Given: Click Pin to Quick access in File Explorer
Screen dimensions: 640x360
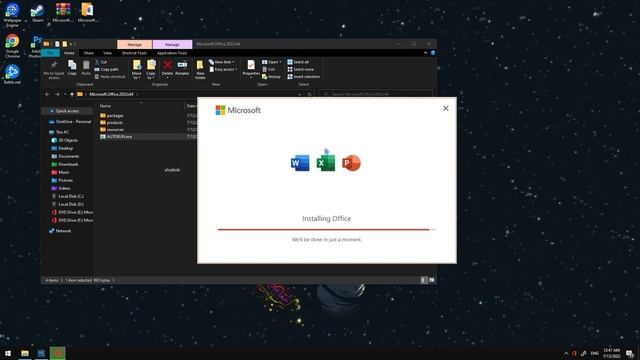Looking at the screenshot, I should [x=53, y=70].
